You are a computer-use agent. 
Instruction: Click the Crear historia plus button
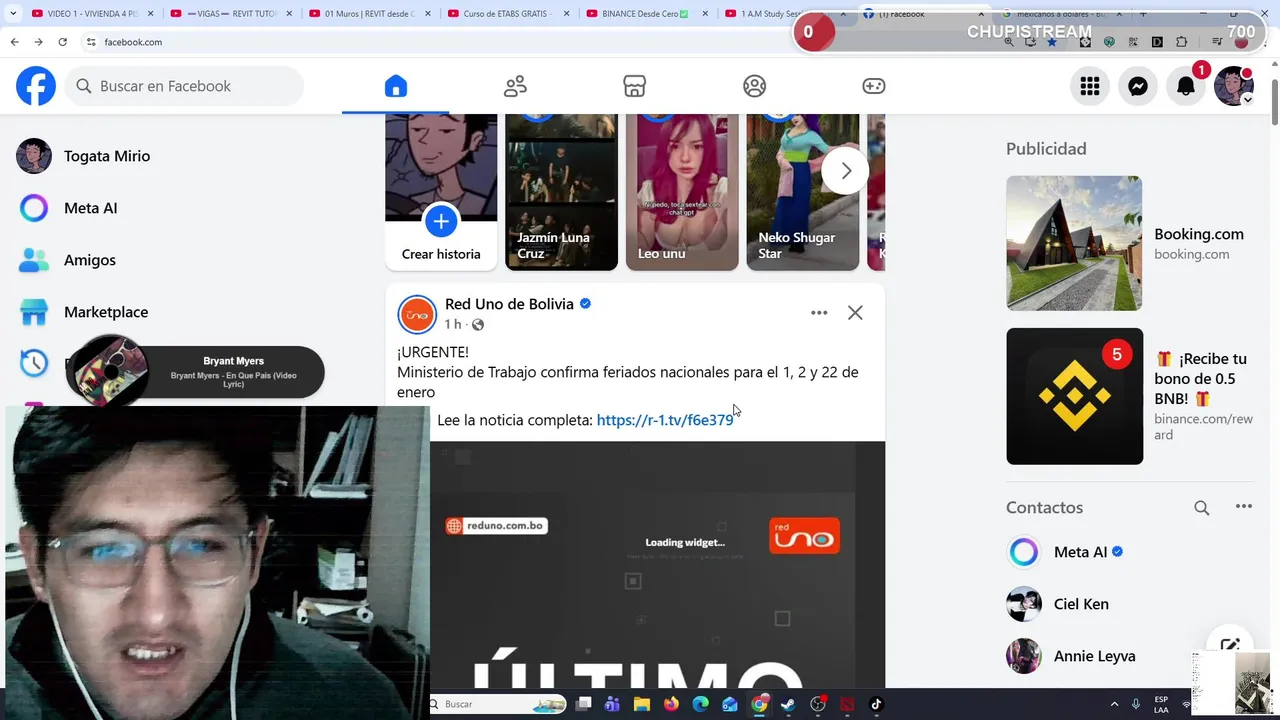click(441, 221)
